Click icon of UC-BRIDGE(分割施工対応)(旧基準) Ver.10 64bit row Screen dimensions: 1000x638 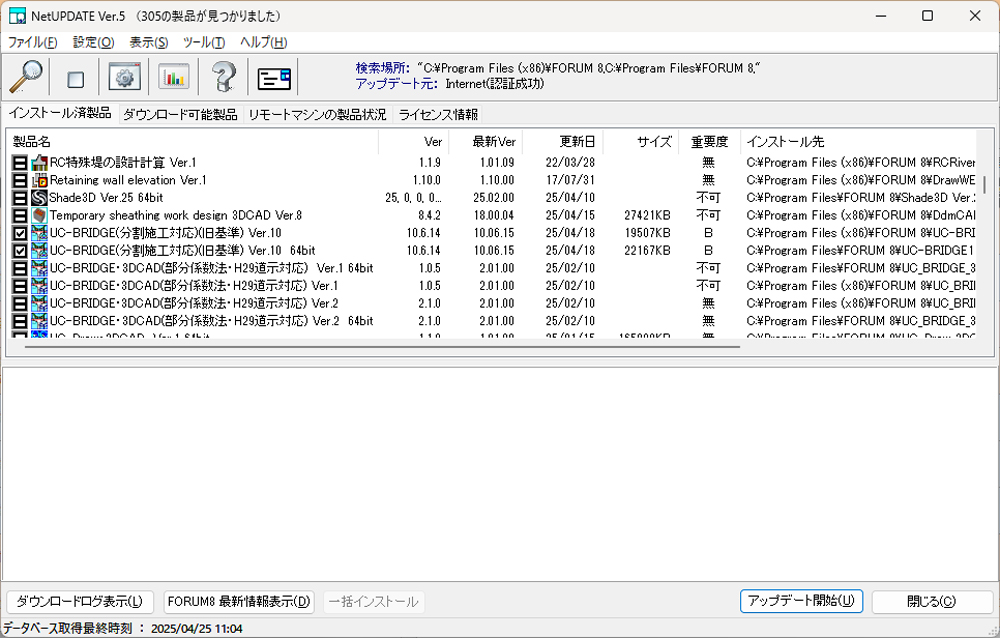coord(40,251)
